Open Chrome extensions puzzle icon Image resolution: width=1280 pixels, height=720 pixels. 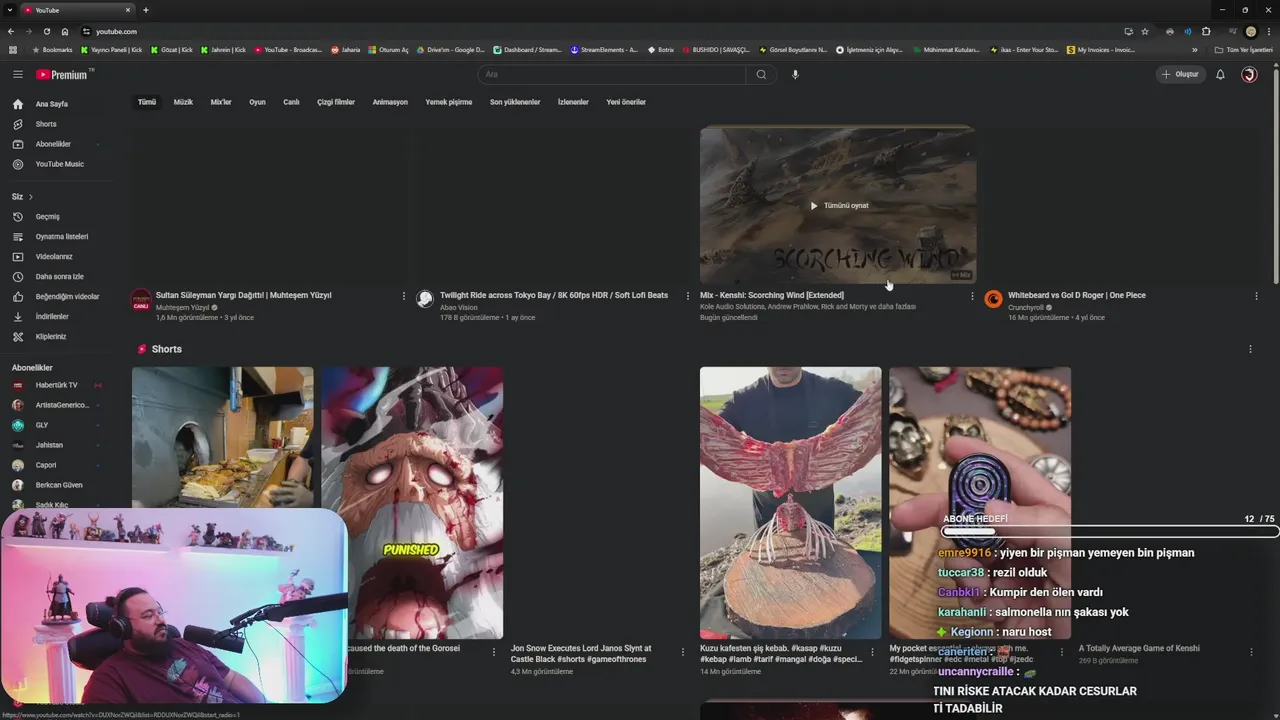[x=1206, y=31]
